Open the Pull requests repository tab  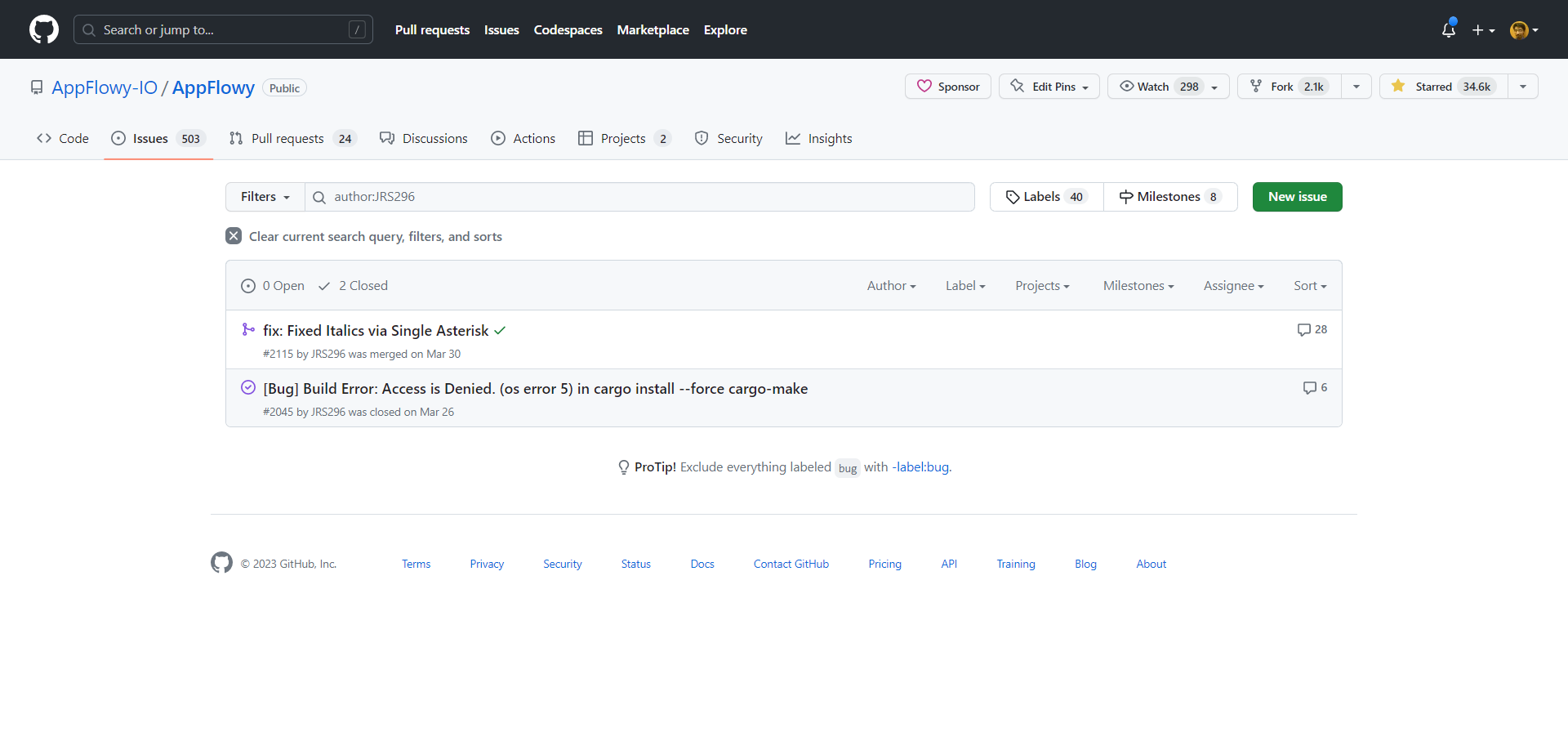point(293,139)
